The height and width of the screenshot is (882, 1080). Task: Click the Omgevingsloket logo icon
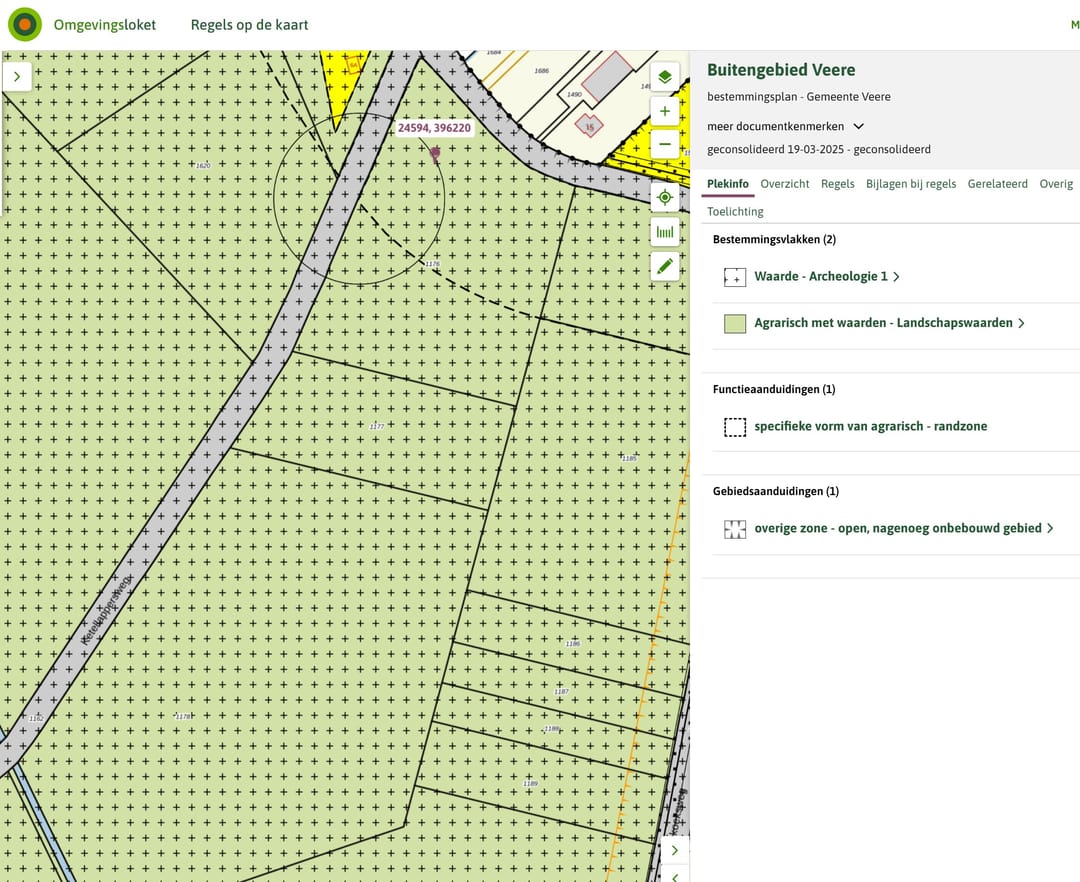[25, 25]
